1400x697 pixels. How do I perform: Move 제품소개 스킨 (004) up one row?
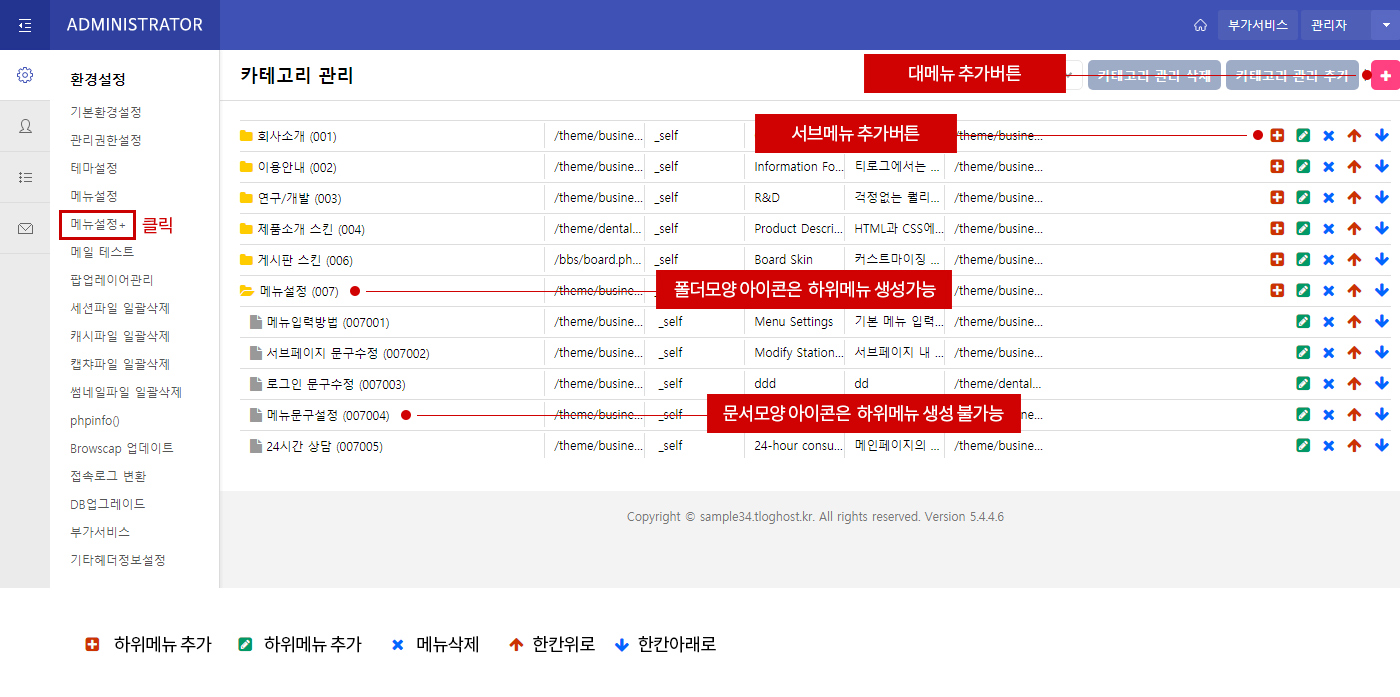point(1355,229)
